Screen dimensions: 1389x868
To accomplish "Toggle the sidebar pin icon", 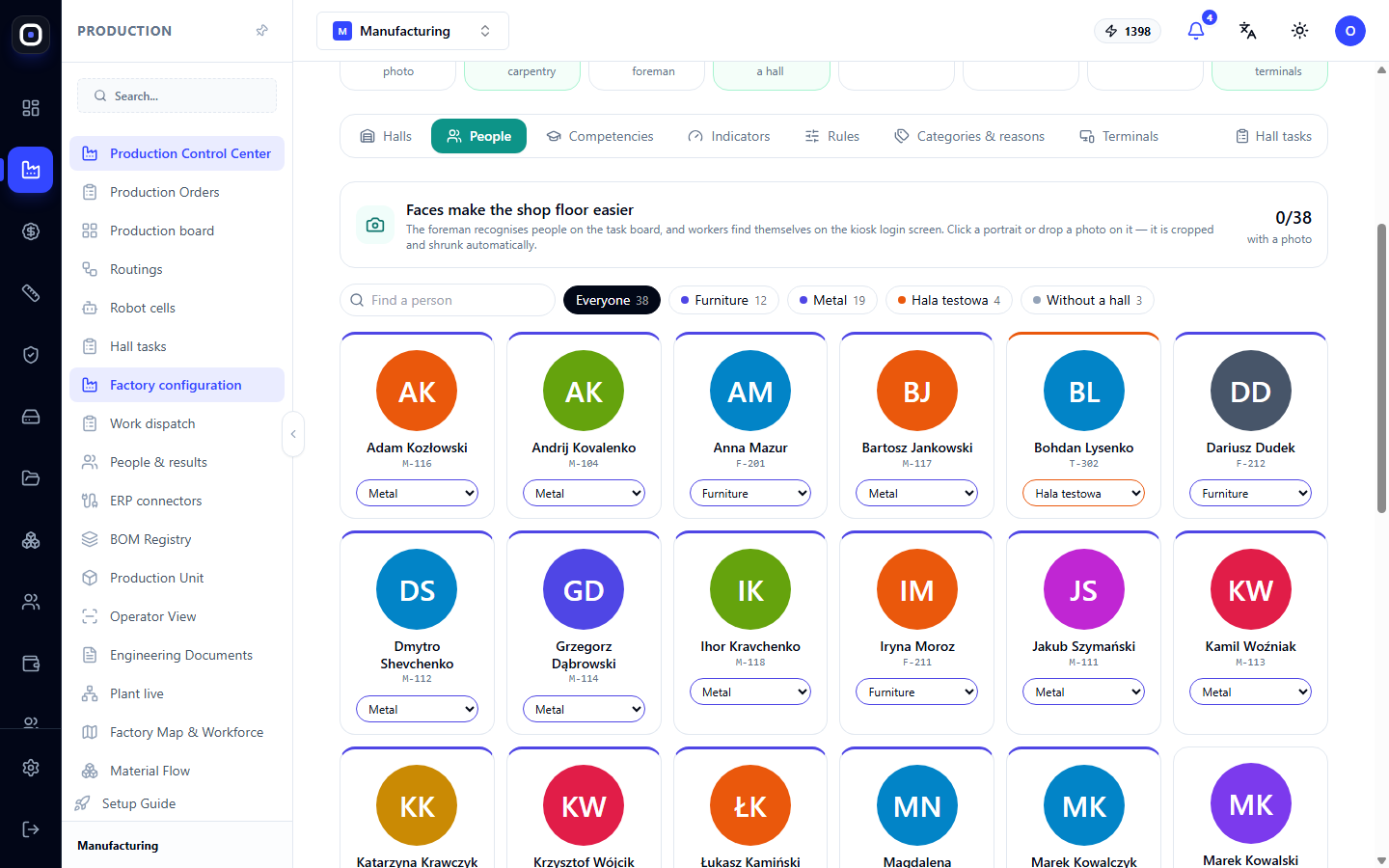I will pos(262,31).
